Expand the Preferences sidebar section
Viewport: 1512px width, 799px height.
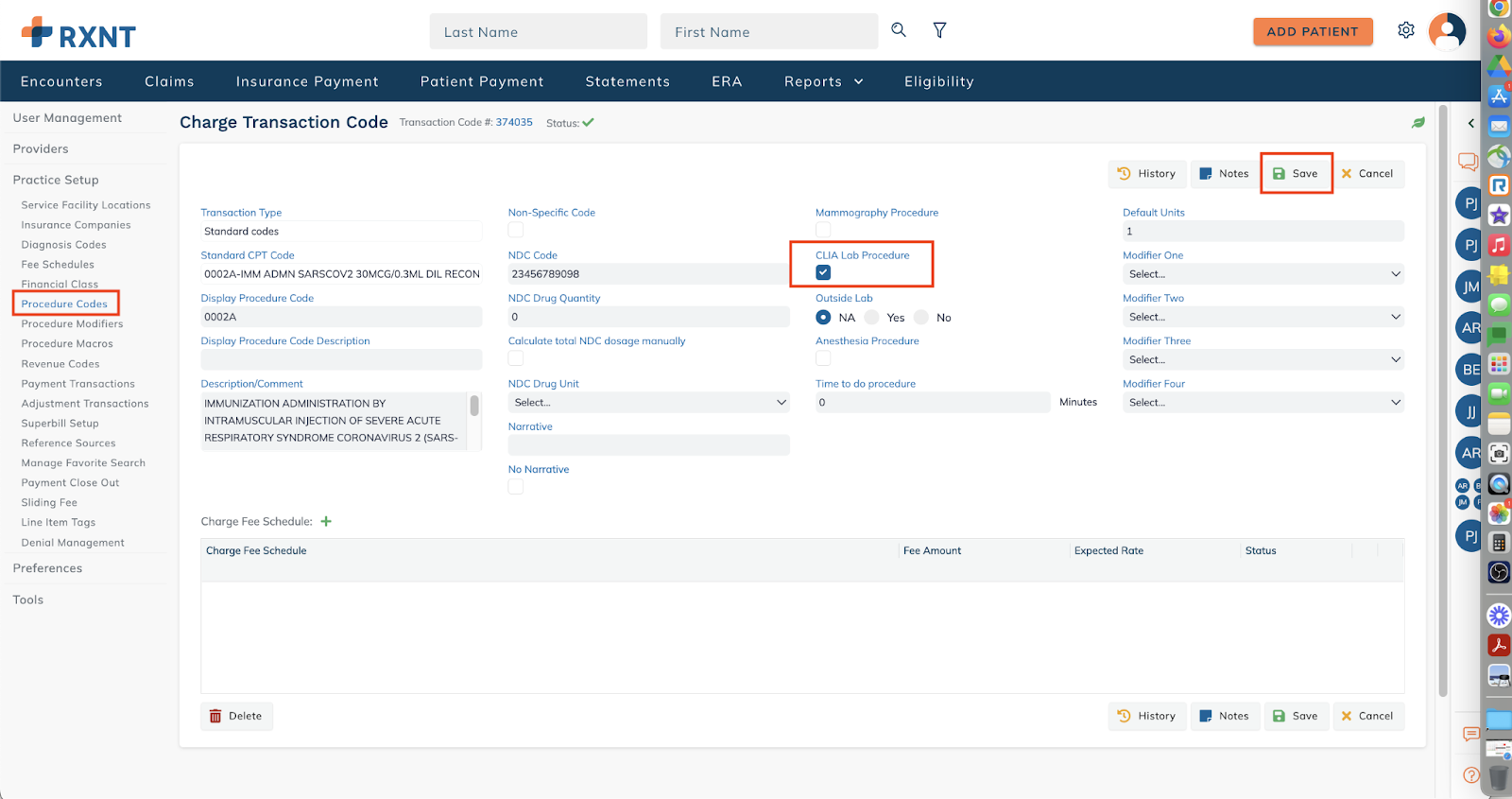(47, 568)
